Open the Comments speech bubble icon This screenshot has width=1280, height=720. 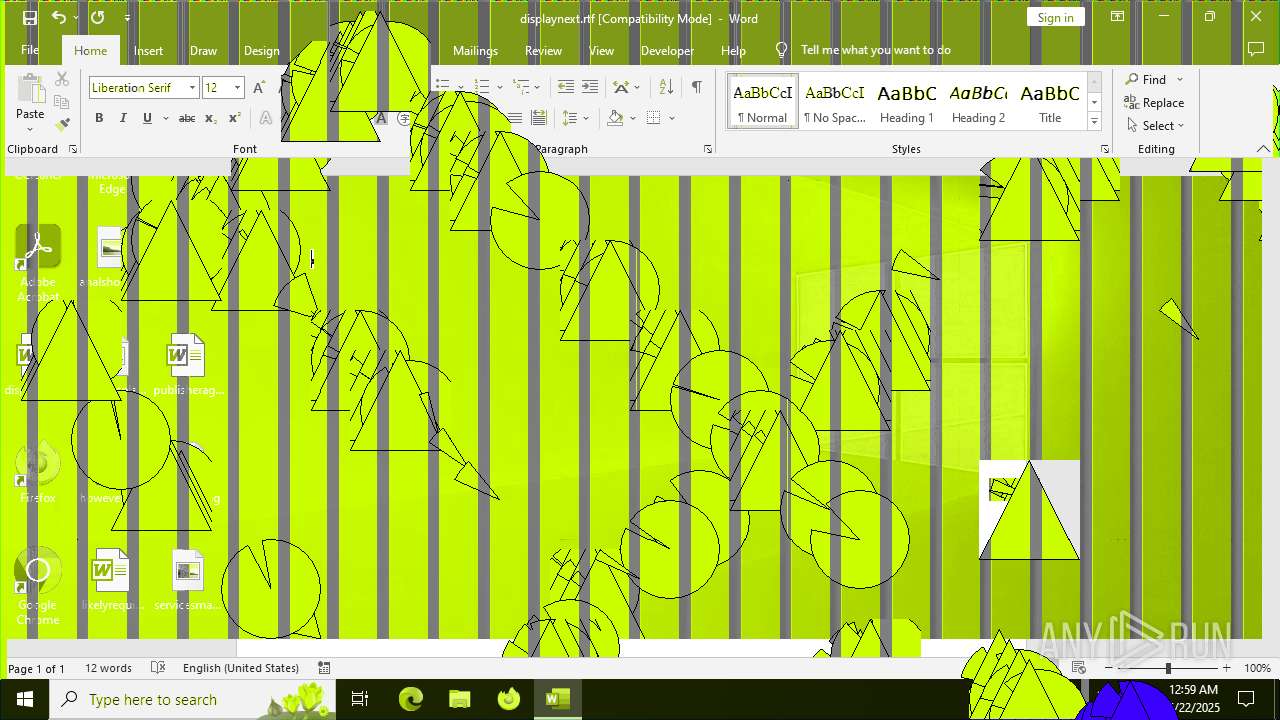(x=1256, y=50)
